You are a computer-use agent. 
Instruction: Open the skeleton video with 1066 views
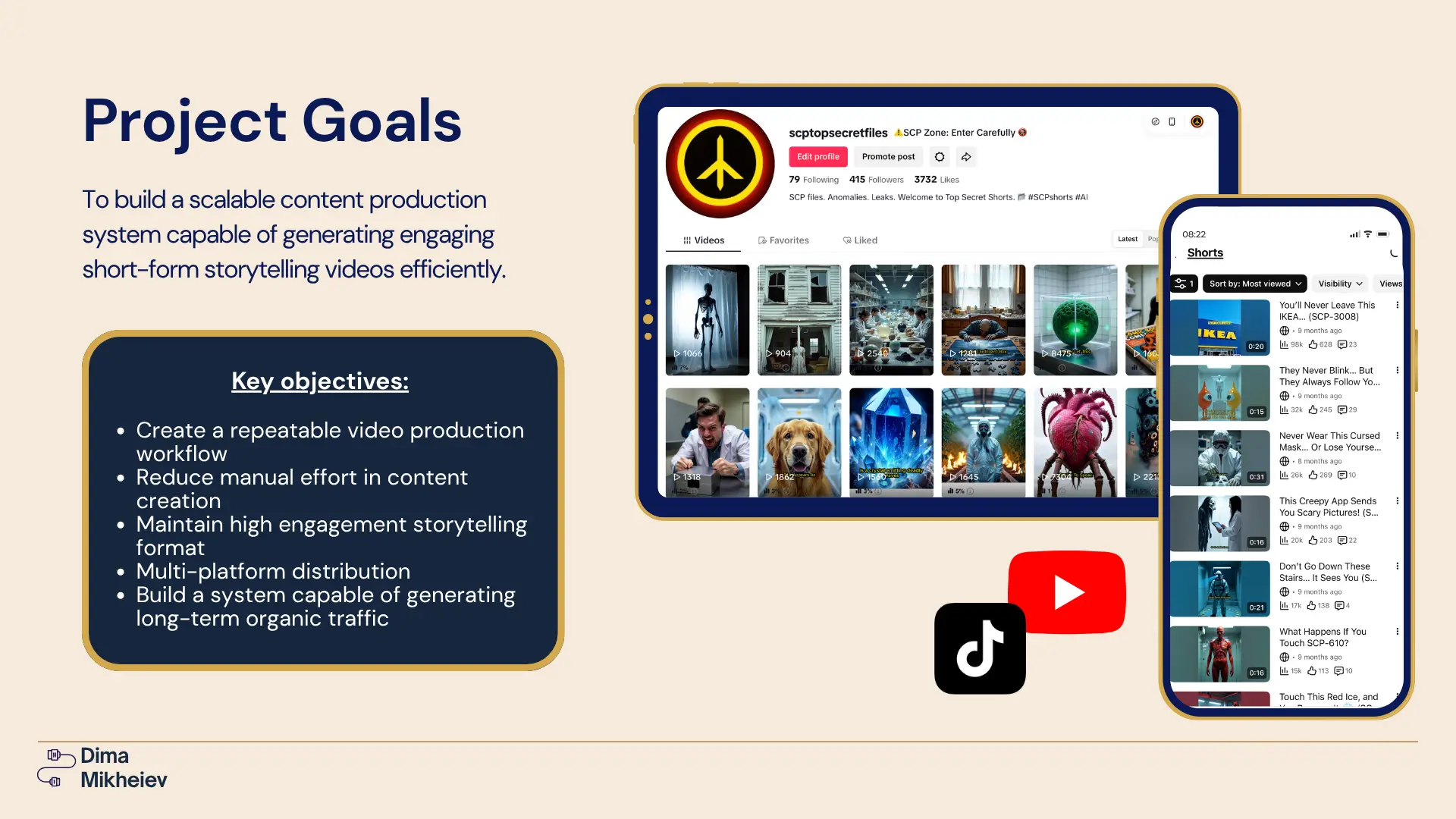coord(708,320)
